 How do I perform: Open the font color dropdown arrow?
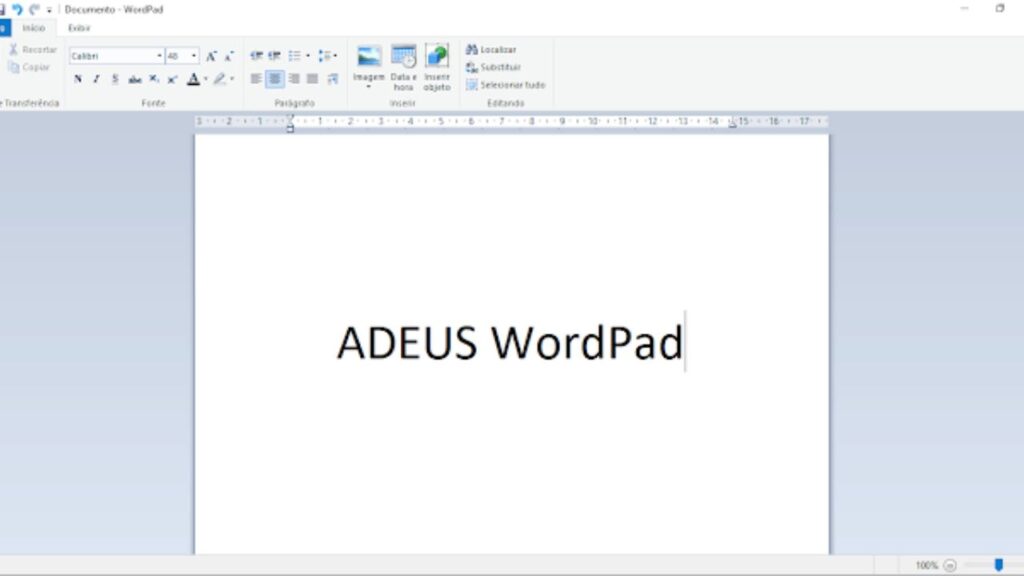(x=206, y=79)
